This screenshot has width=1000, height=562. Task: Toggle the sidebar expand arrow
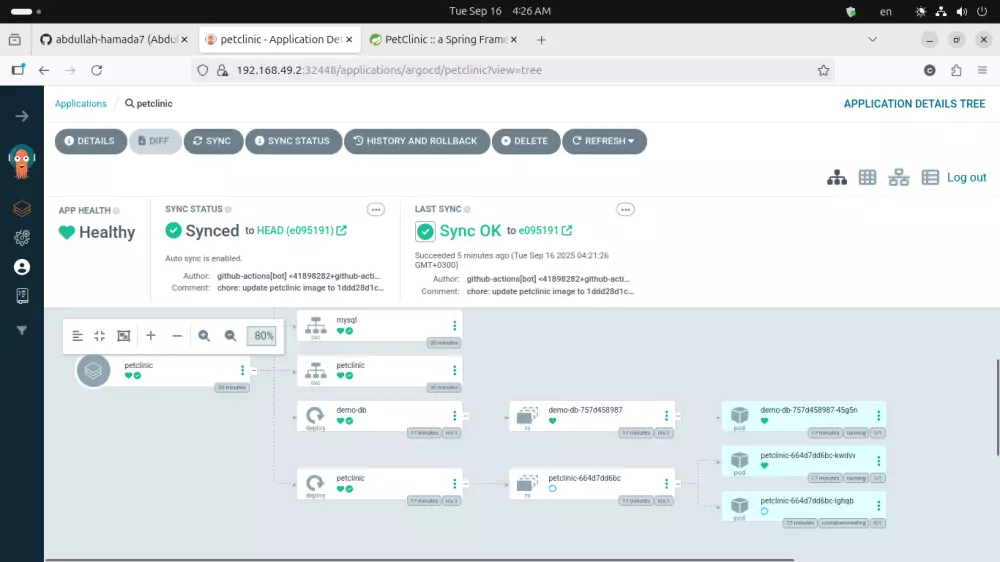(22, 116)
